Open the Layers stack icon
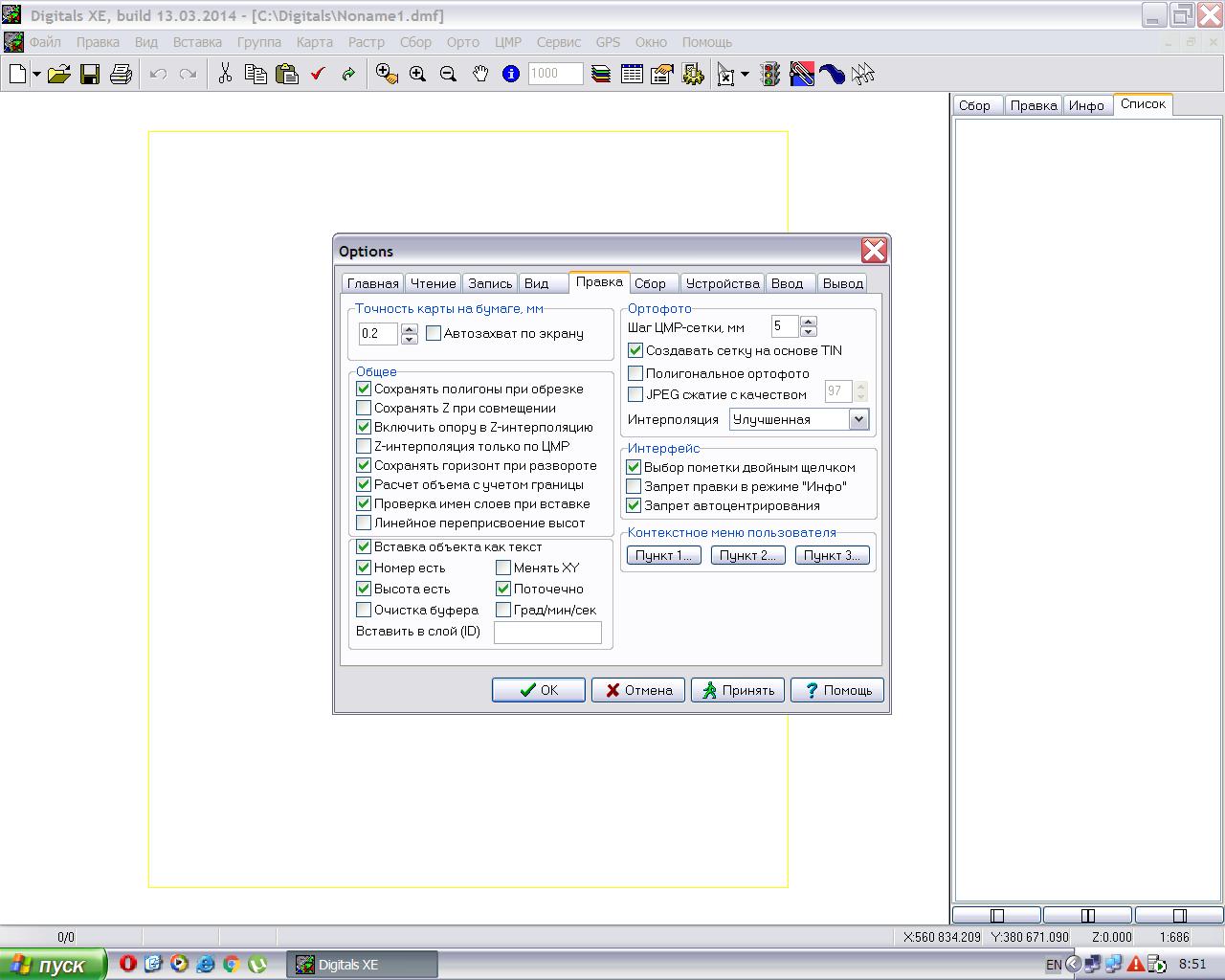 (x=601, y=74)
